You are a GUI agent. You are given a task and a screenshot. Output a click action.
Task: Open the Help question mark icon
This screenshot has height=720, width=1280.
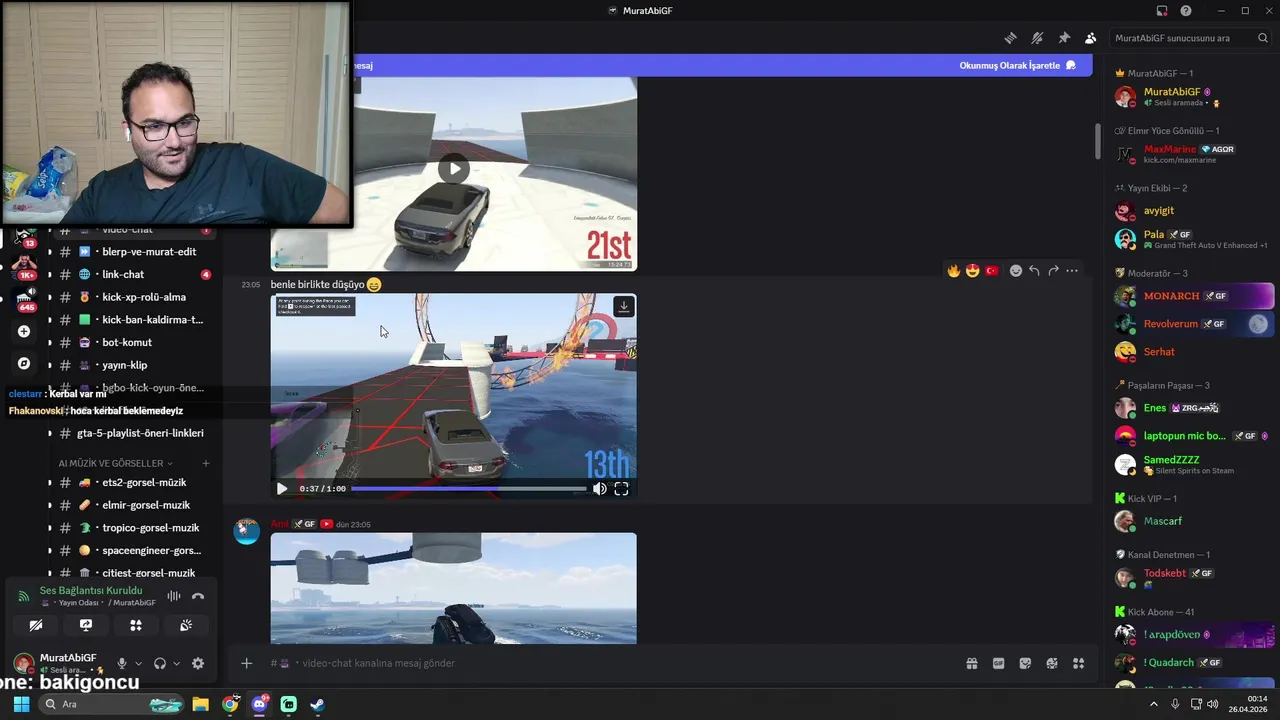[x=1186, y=11]
